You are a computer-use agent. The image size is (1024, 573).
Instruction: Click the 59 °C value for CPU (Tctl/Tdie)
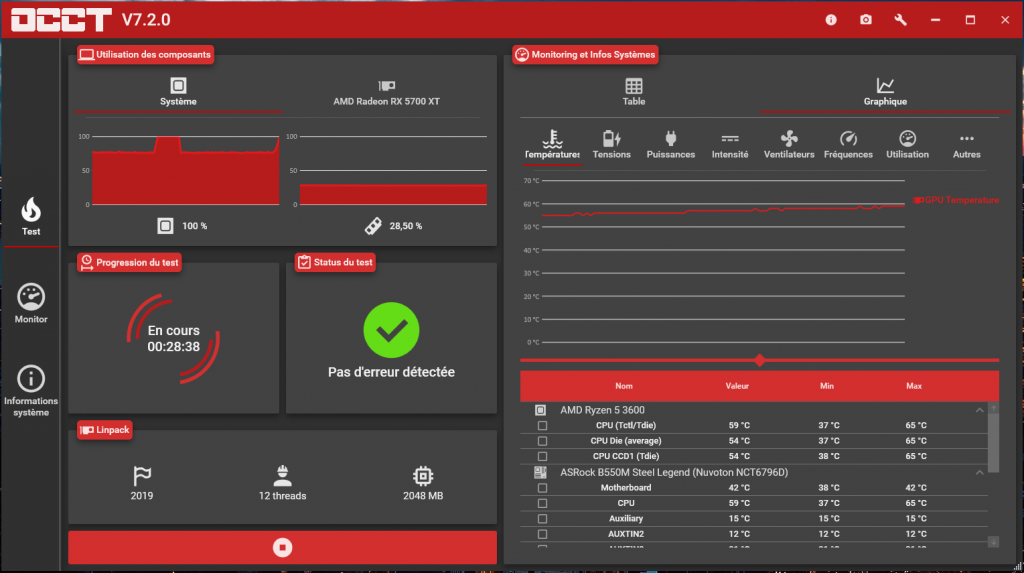(x=739, y=425)
